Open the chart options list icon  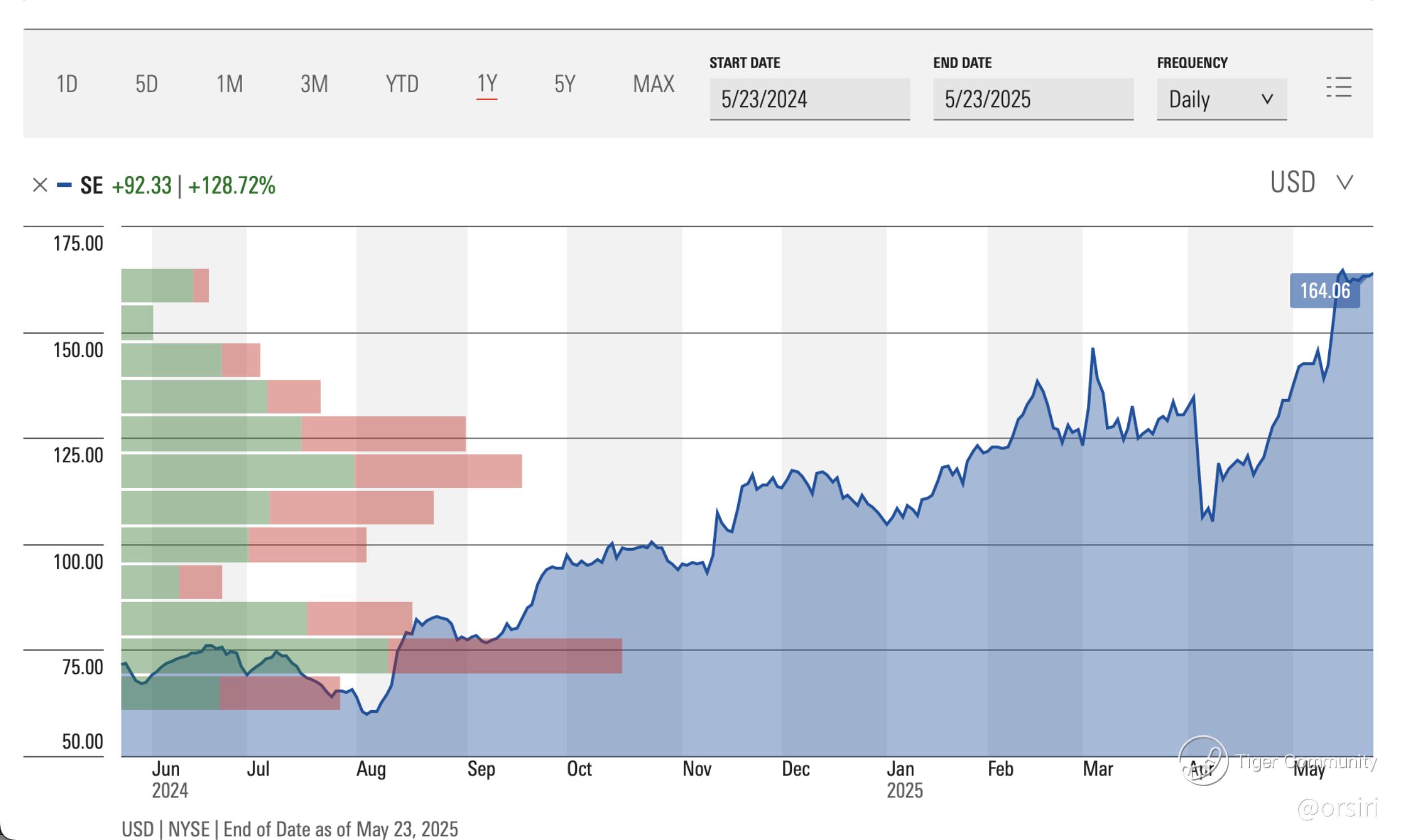tap(1338, 88)
